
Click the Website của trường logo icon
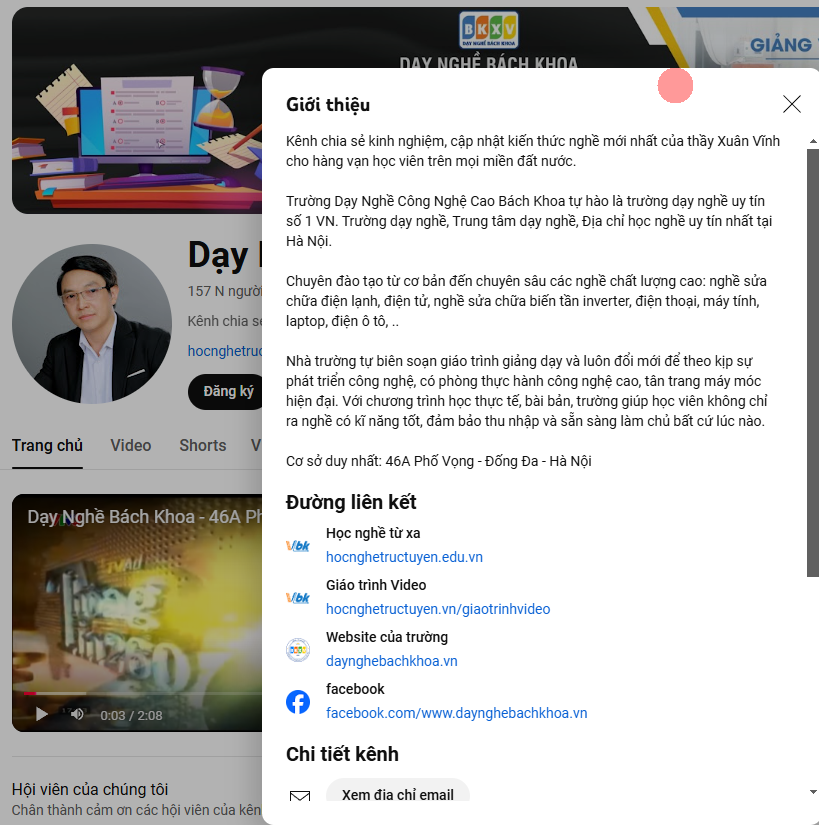point(298,650)
